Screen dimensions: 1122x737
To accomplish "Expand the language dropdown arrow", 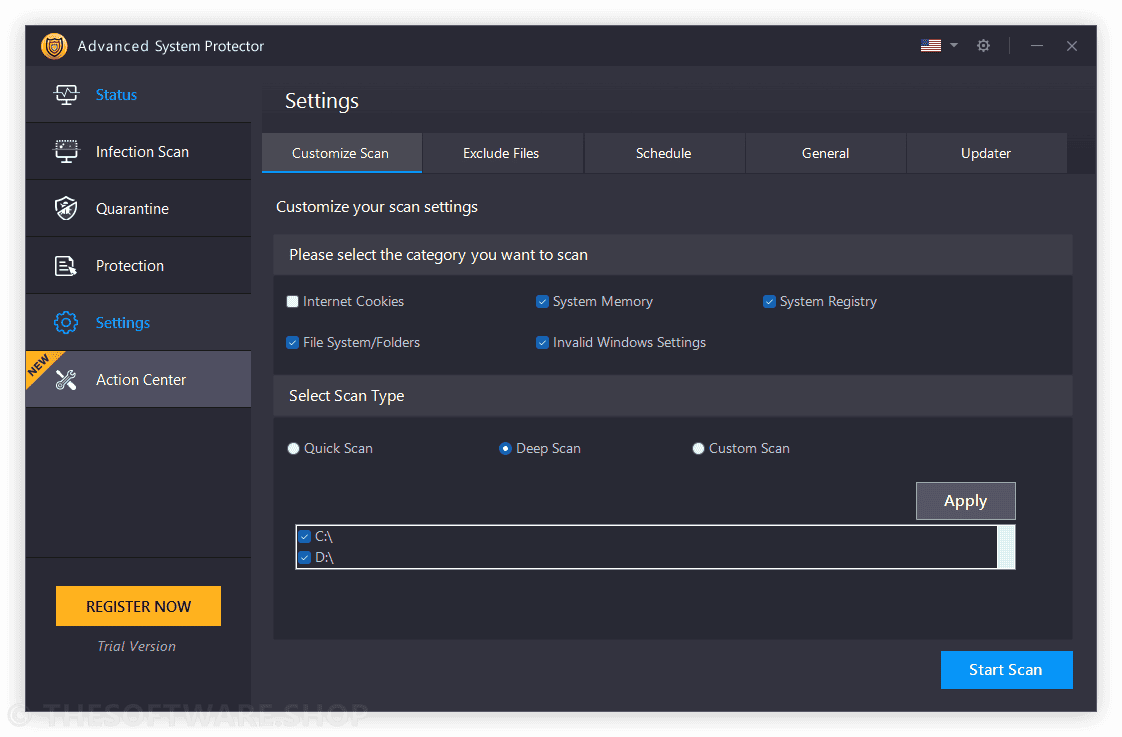I will point(954,45).
